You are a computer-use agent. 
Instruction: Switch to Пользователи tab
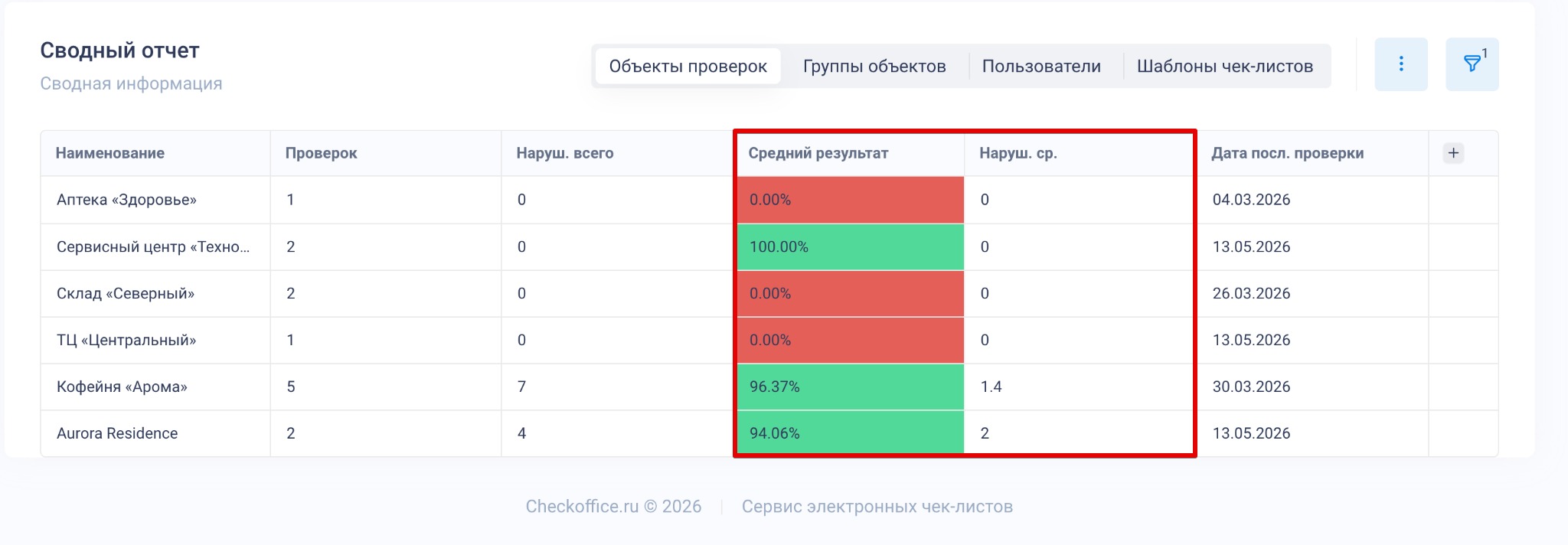[x=1041, y=67]
